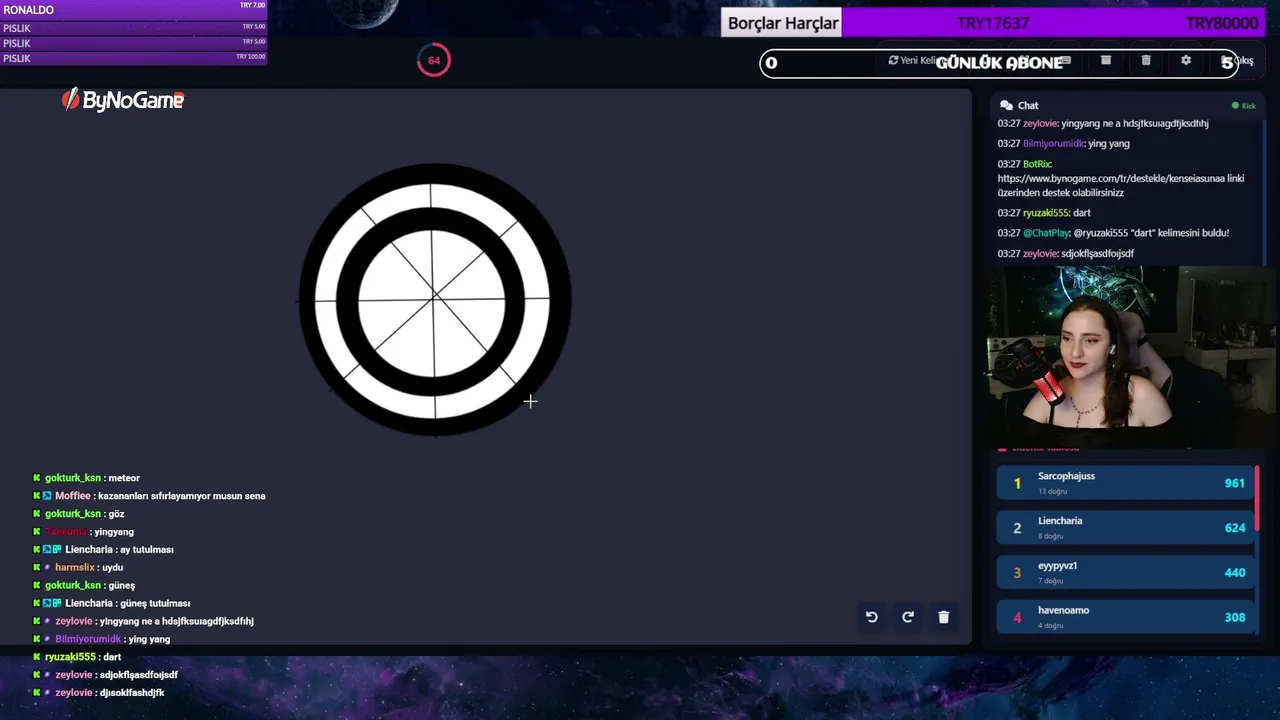Click the dartboard drawing on the canvas
The width and height of the screenshot is (1280, 720).
(x=435, y=299)
